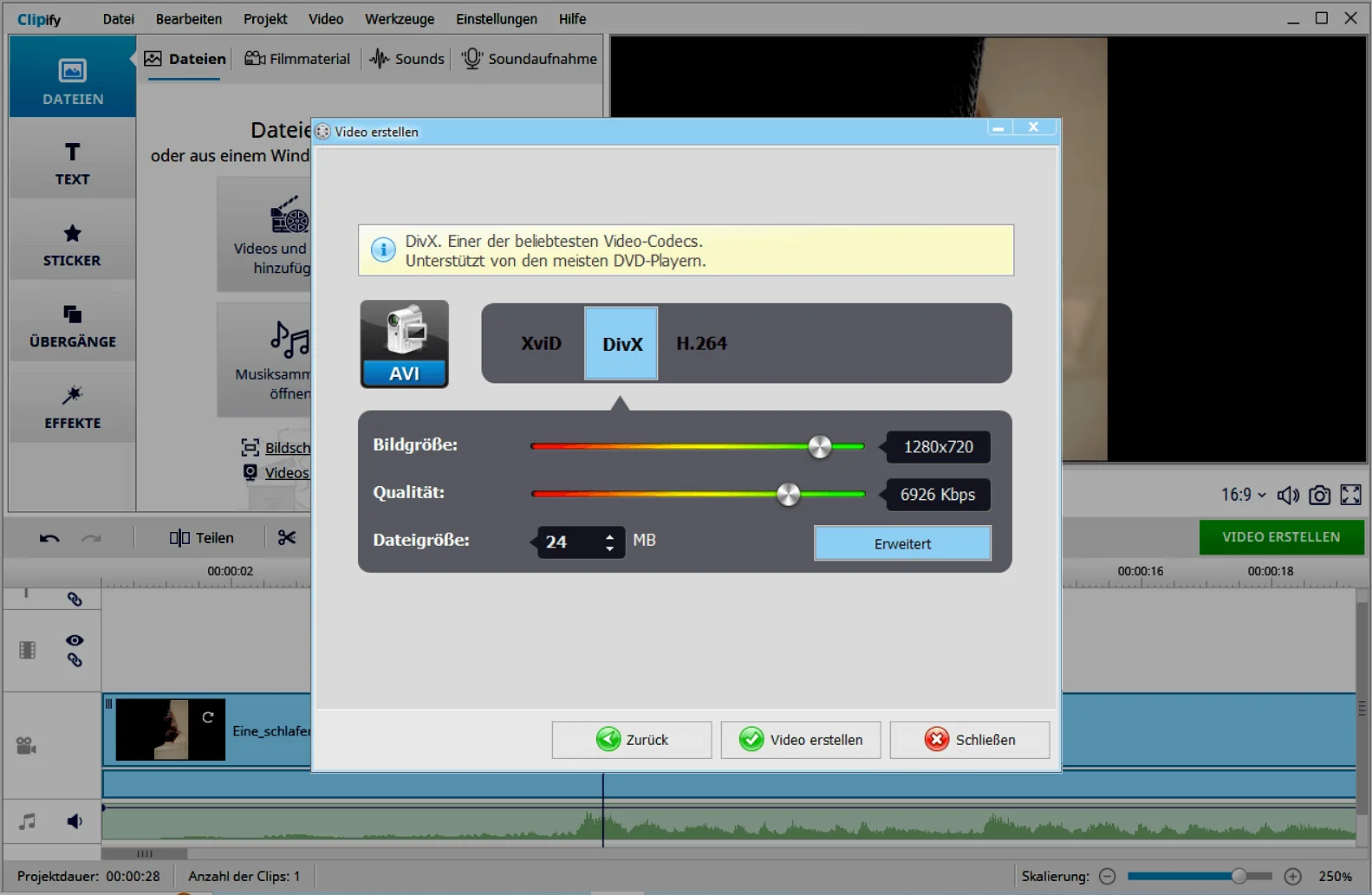Click Video erstellen in the dialog

pos(801,740)
